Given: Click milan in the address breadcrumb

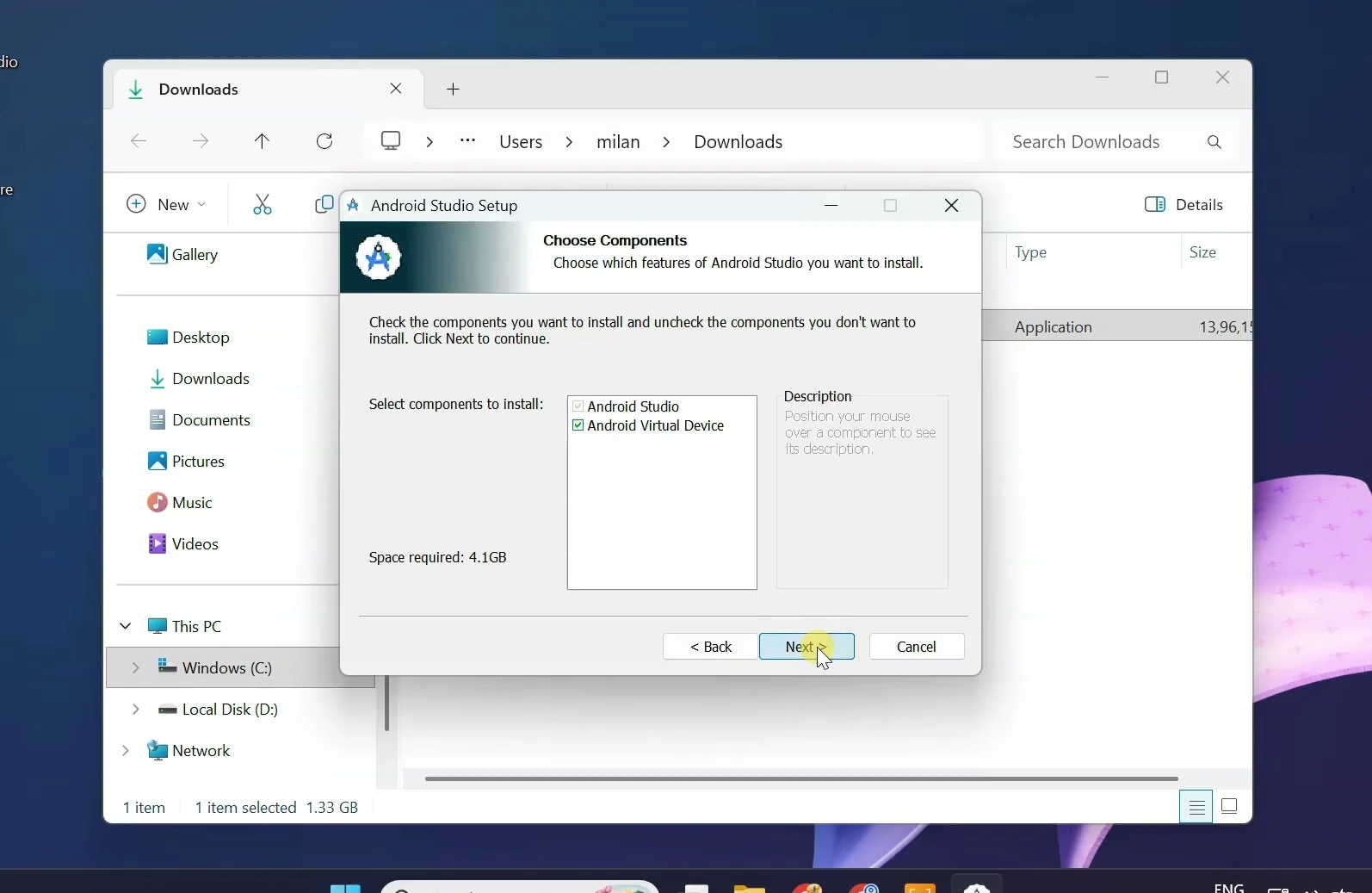Looking at the screenshot, I should tap(618, 142).
